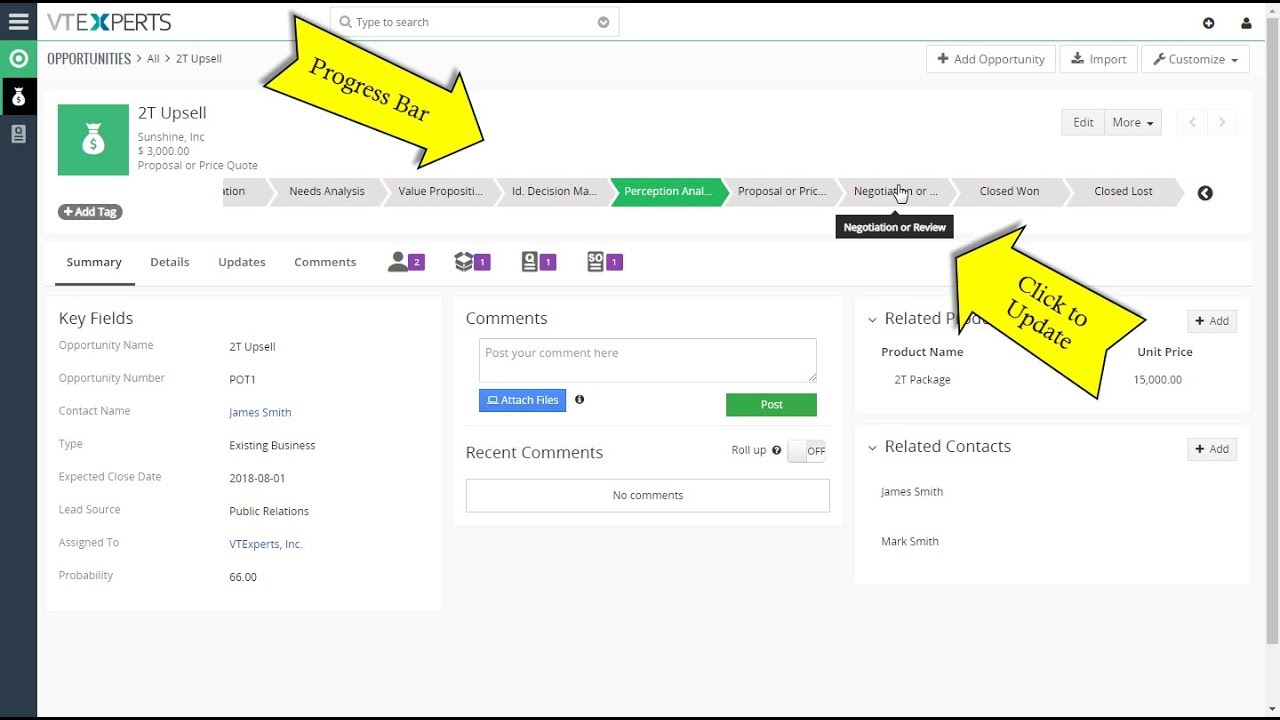The height and width of the screenshot is (720, 1280).
Task: Open the search type dropdown arrow
Action: [x=603, y=22]
